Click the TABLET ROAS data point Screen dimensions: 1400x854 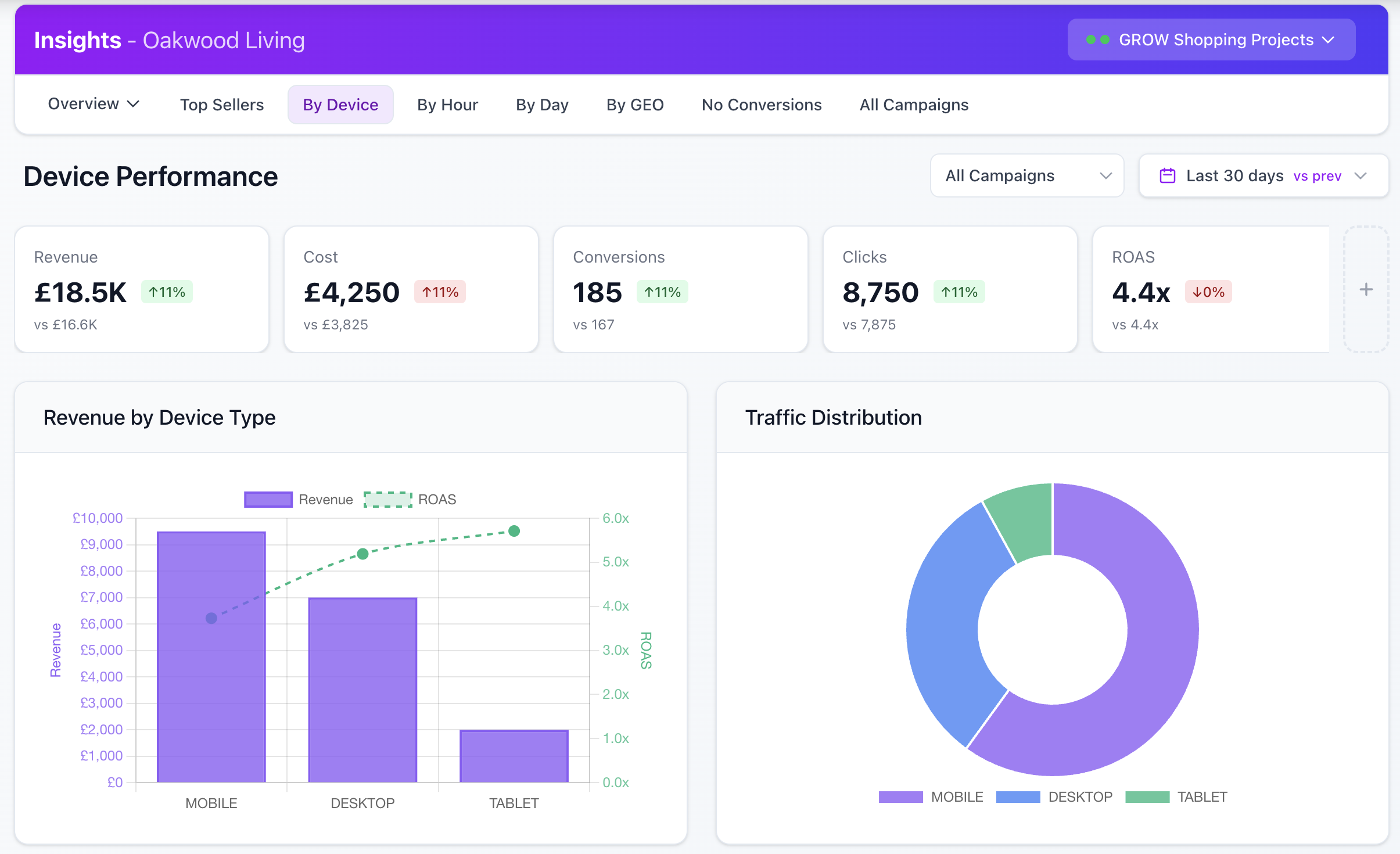[x=514, y=531]
